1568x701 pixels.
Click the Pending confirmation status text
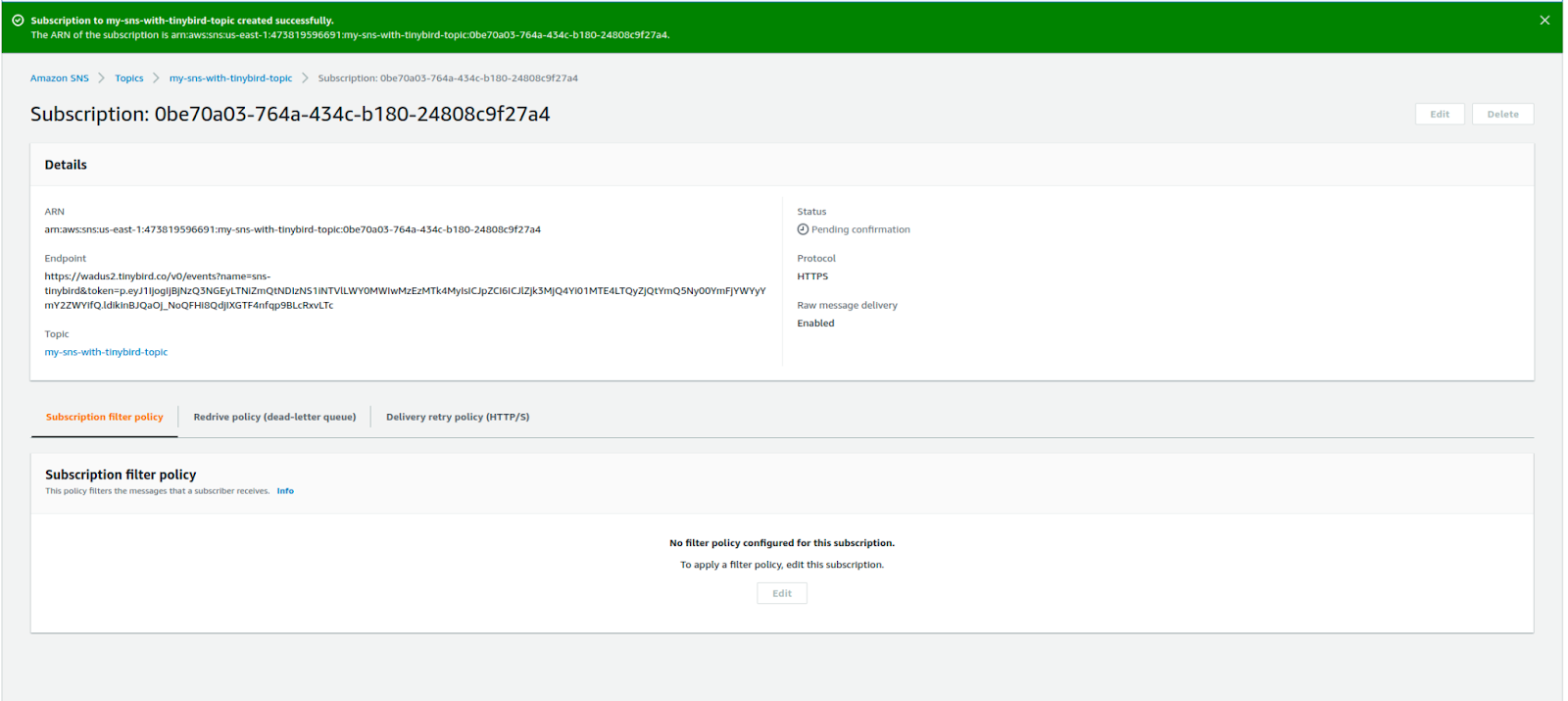pyautogui.click(x=860, y=230)
